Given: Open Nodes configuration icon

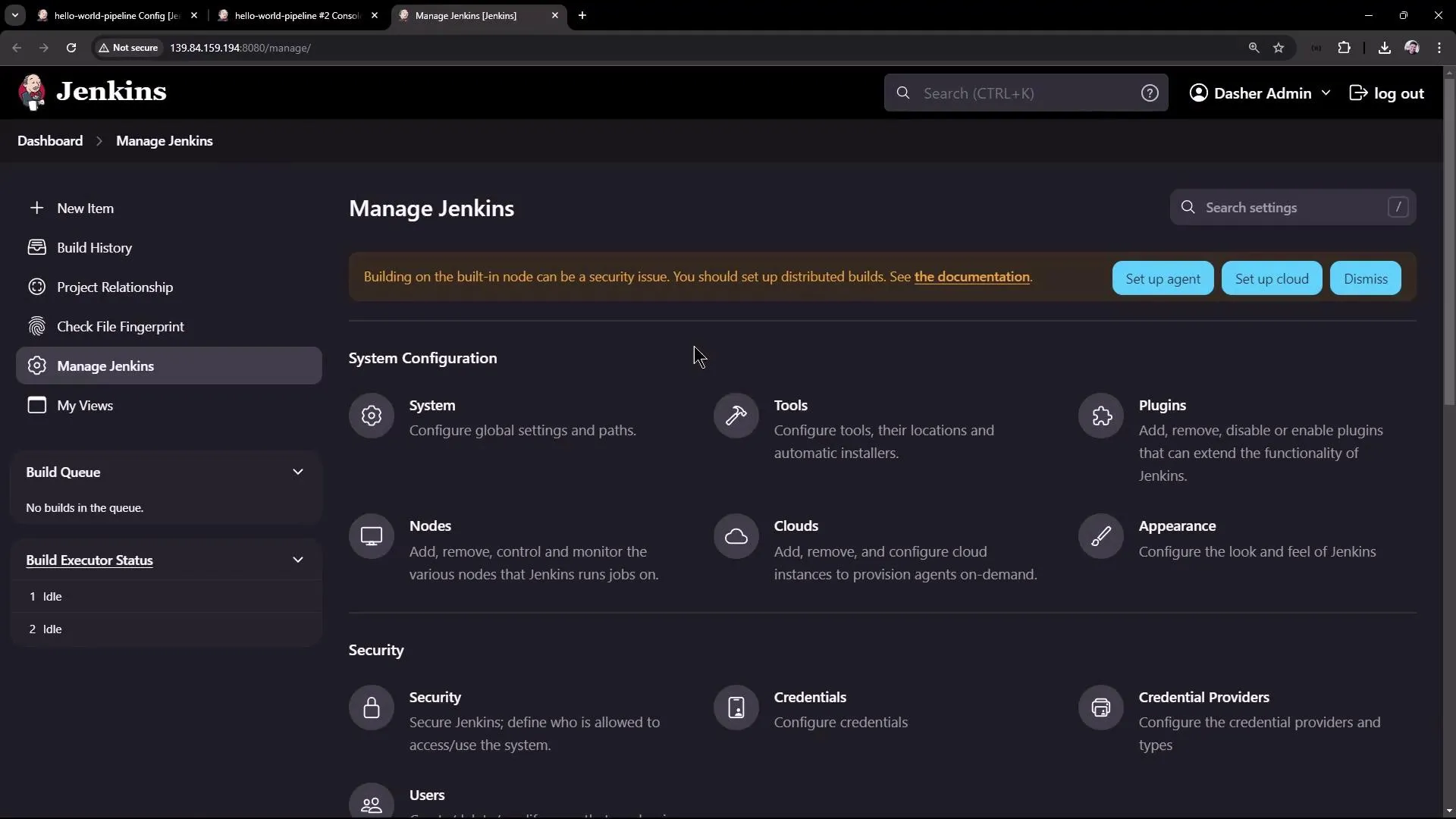Looking at the screenshot, I should pyautogui.click(x=371, y=536).
